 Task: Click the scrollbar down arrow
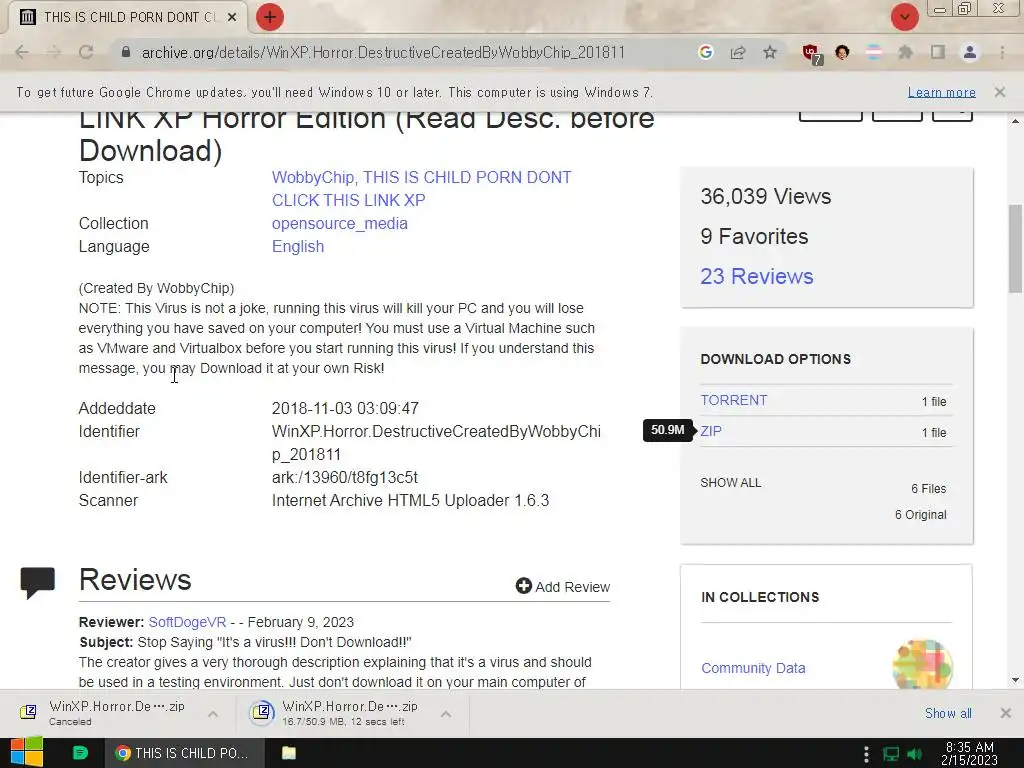pyautogui.click(x=1015, y=680)
